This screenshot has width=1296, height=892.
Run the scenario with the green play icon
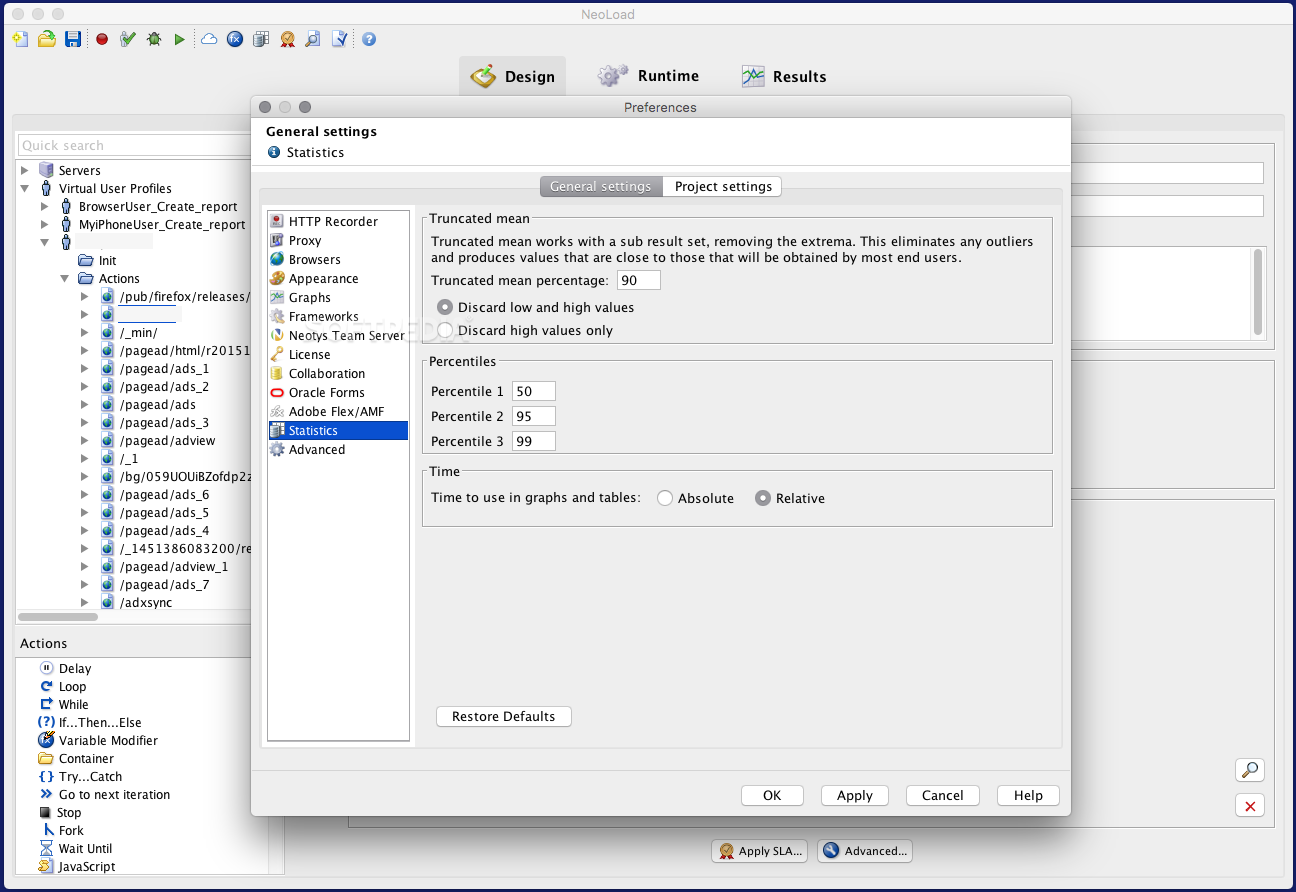click(180, 39)
